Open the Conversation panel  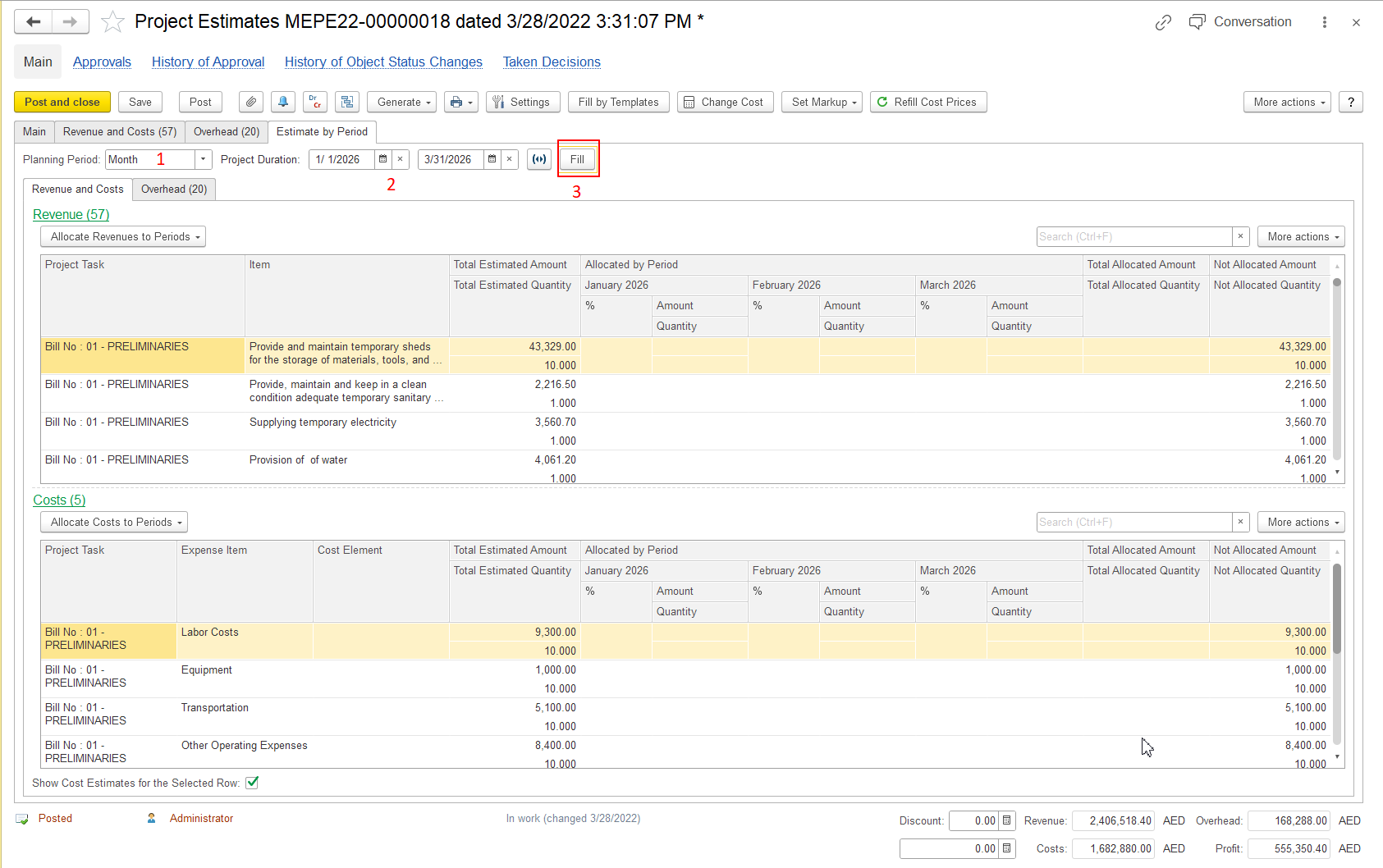pos(1240,22)
